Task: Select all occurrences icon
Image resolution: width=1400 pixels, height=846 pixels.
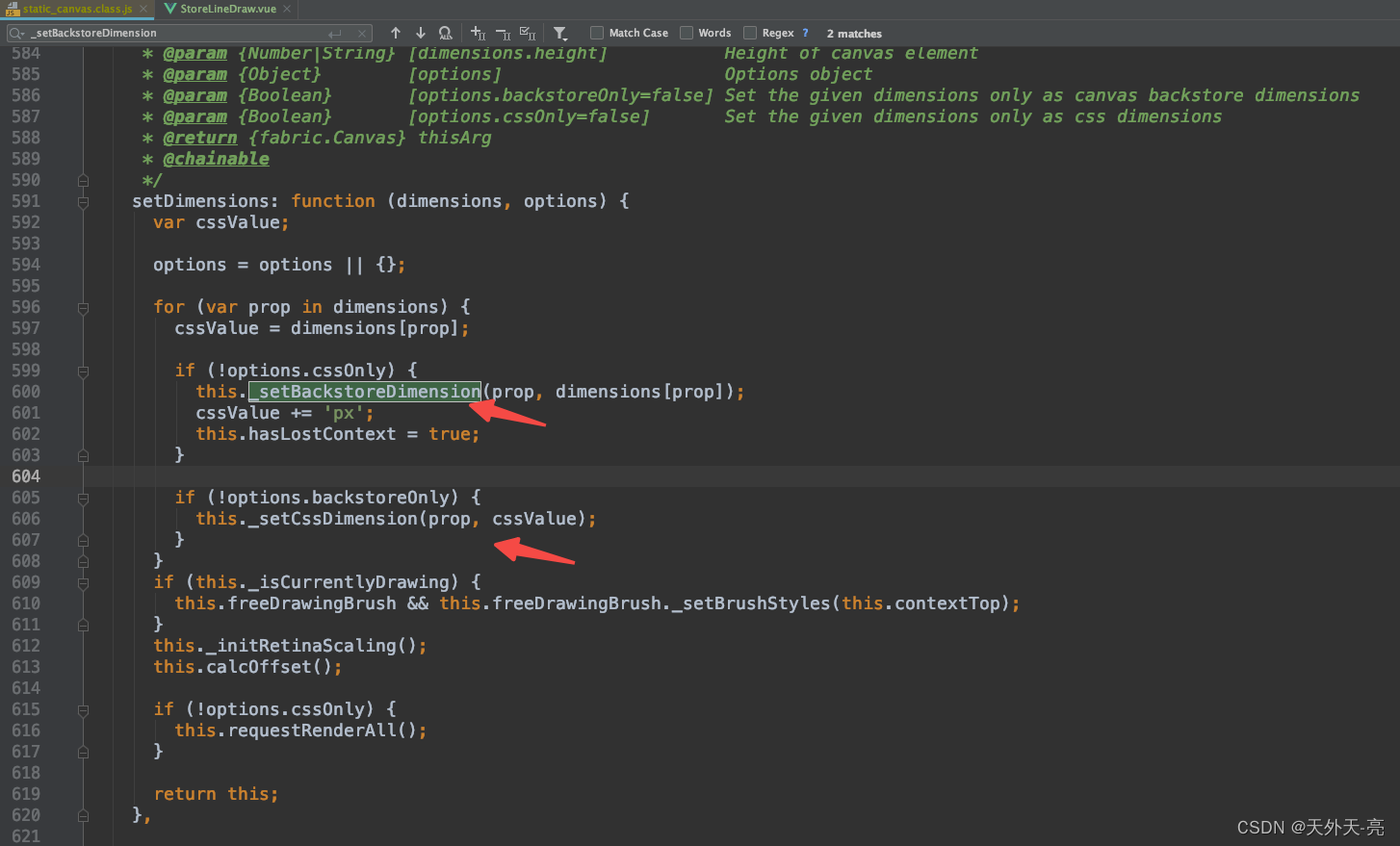Action: [528, 33]
